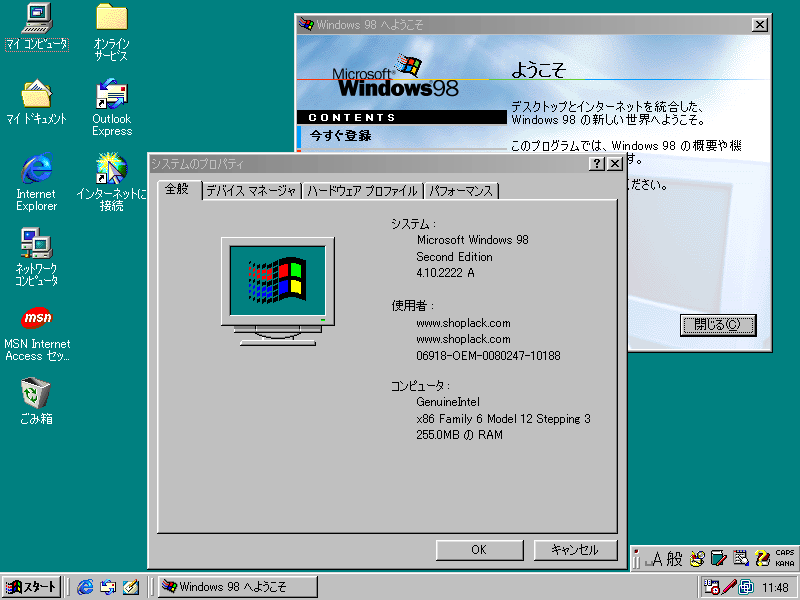This screenshot has width=800, height=600.
Task: Click the Windows98 logo in Welcome window
Action: click(x=397, y=77)
